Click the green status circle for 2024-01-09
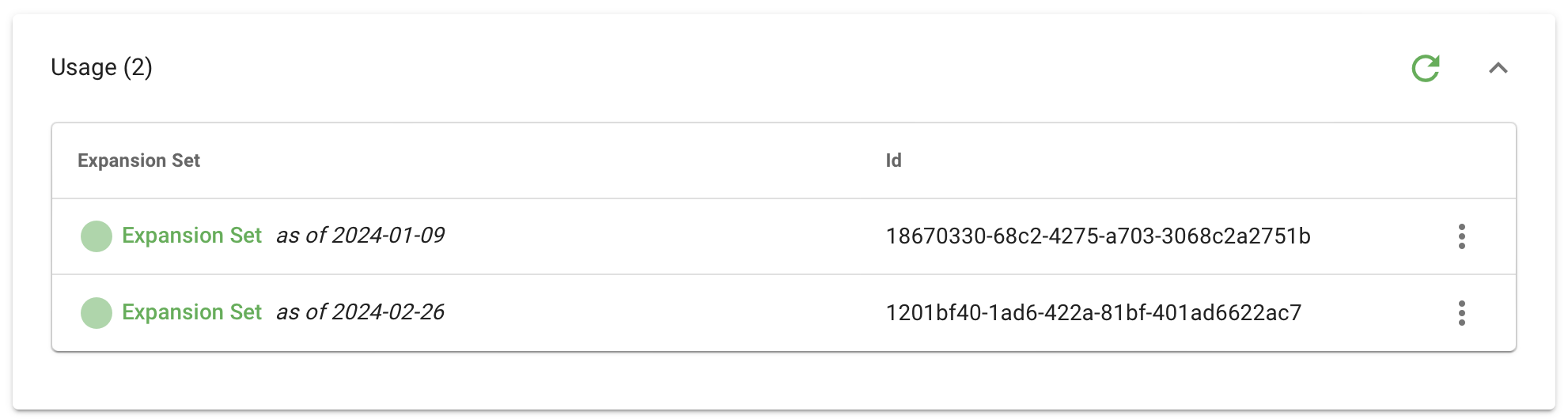 97,236
